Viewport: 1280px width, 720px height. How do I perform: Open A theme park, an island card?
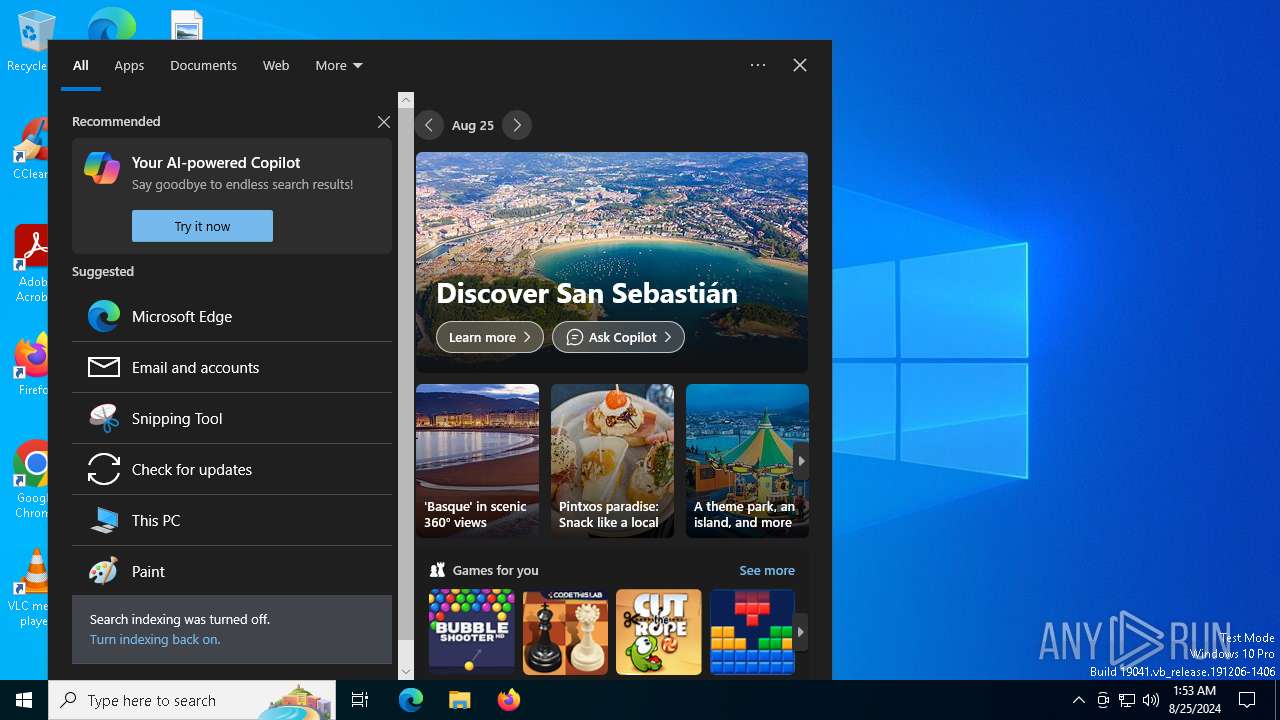747,461
